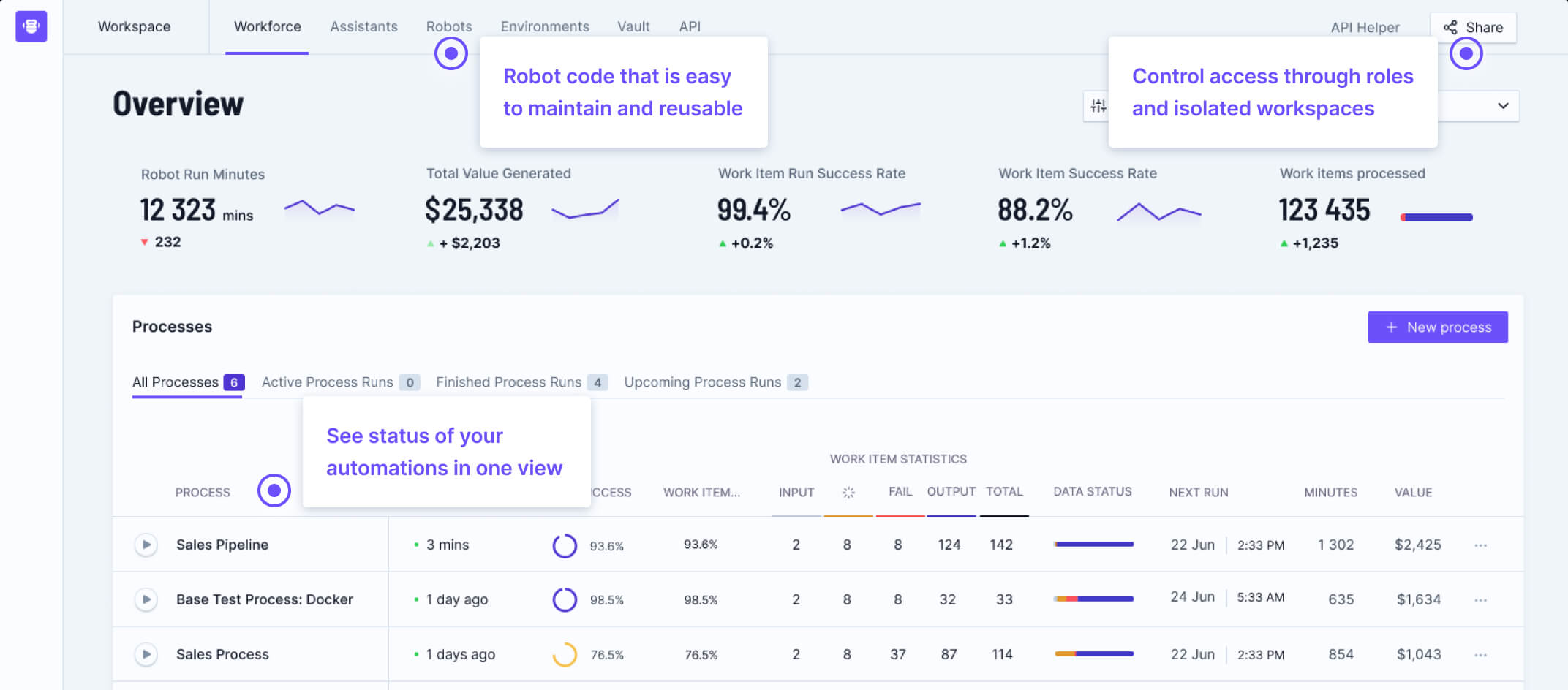Click the Work Item Run Success Rate sparkline
Viewport: 1568px width, 690px height.
pyautogui.click(x=881, y=209)
